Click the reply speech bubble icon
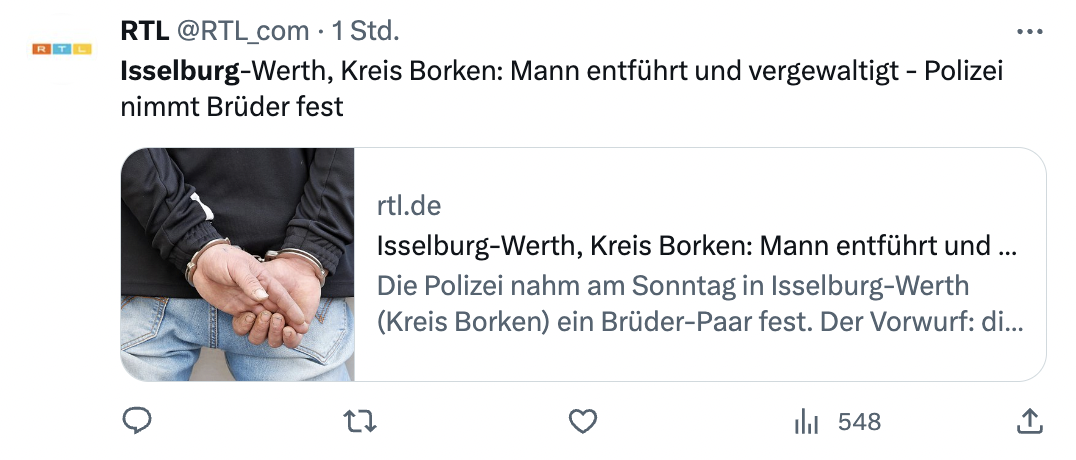This screenshot has height=460, width=1076. click(137, 422)
